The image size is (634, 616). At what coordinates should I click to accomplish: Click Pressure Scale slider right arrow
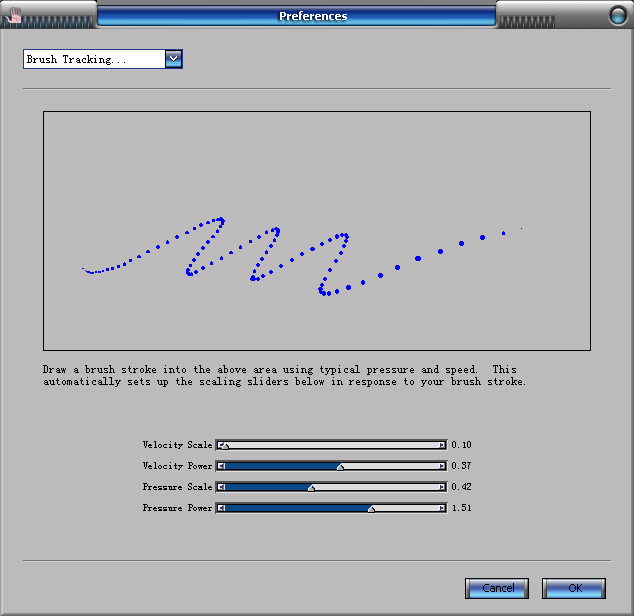pyautogui.click(x=442, y=487)
